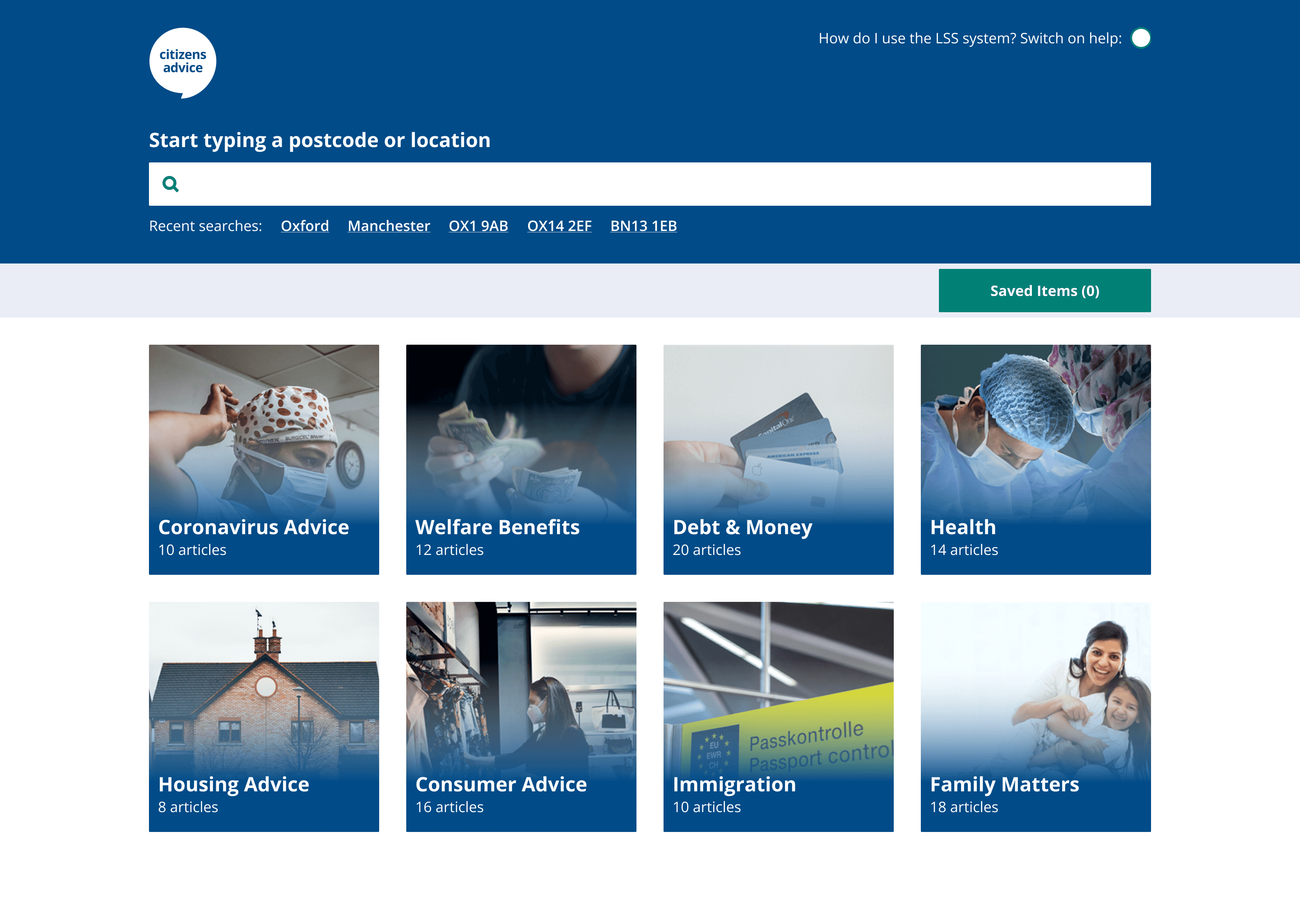Switch on the LSS help toggle
Image resolution: width=1300 pixels, height=924 pixels.
tap(1140, 38)
